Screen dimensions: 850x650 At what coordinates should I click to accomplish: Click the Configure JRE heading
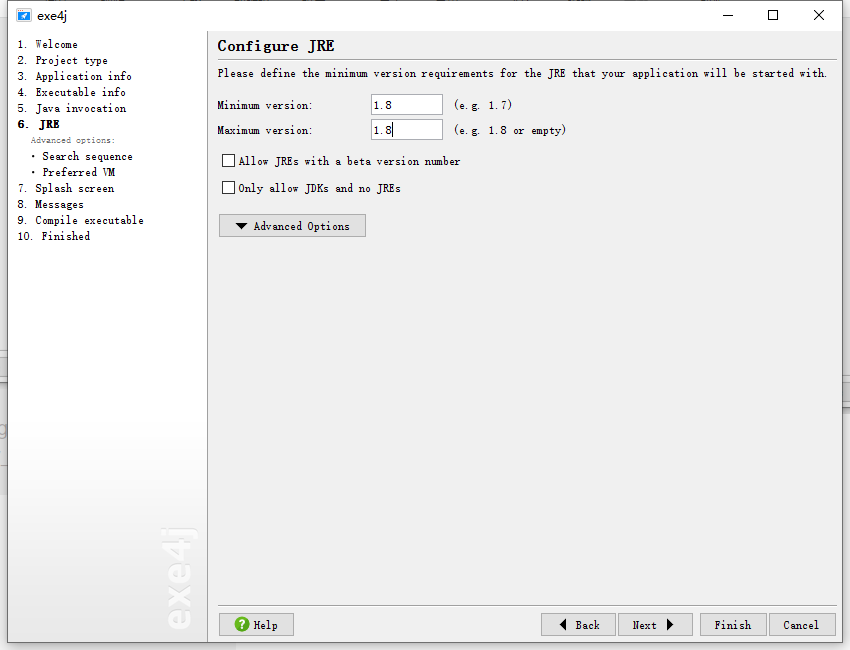pyautogui.click(x=275, y=46)
